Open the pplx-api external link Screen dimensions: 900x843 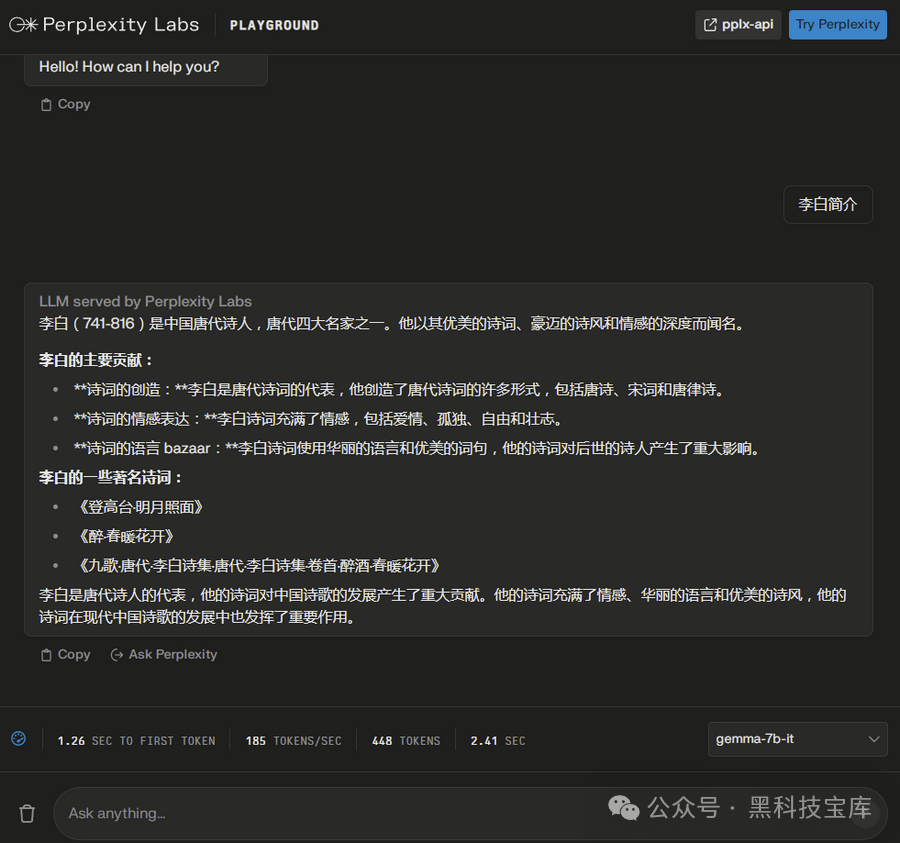pos(738,25)
